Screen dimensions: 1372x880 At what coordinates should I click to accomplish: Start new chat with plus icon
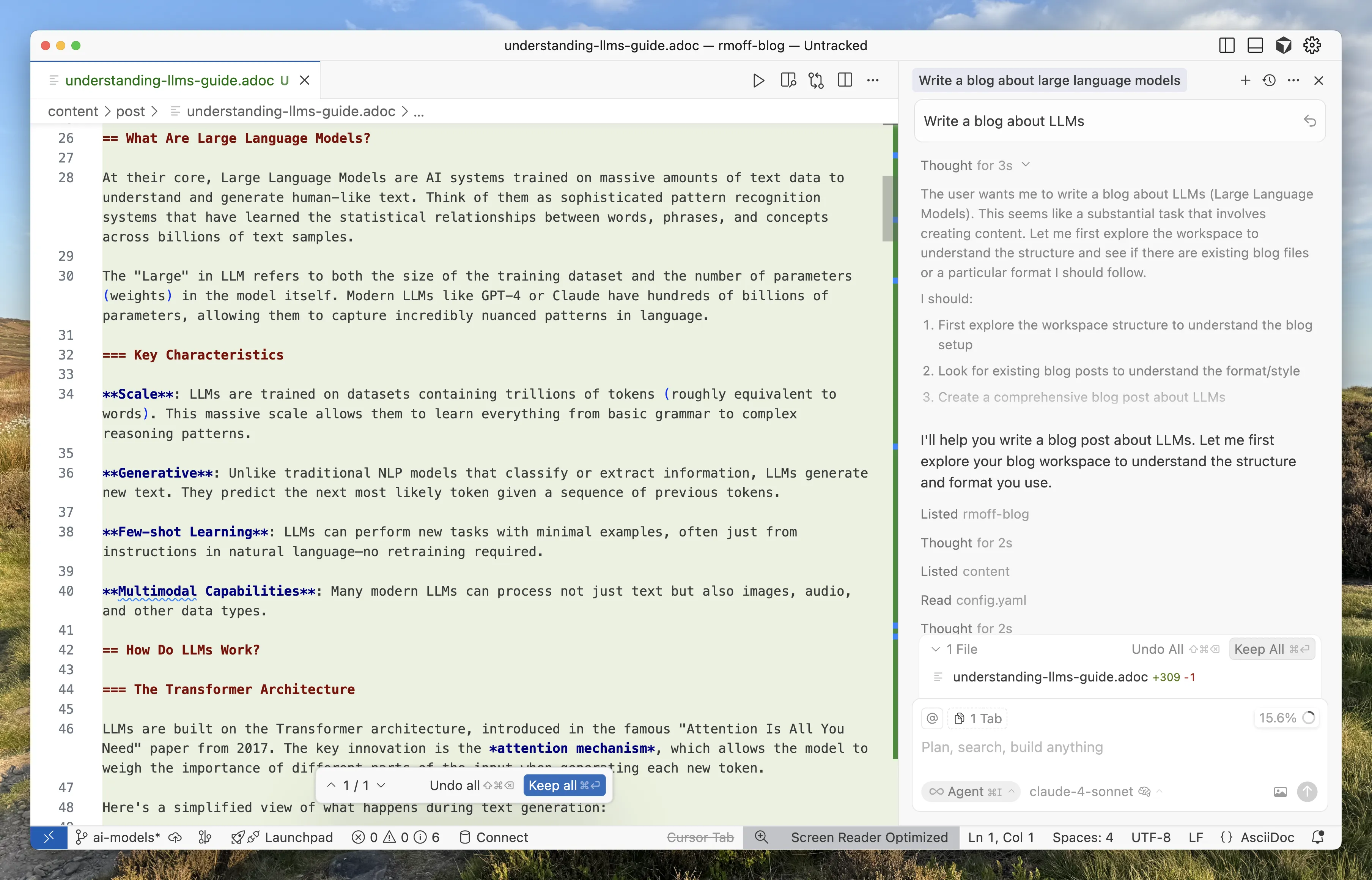(x=1245, y=80)
